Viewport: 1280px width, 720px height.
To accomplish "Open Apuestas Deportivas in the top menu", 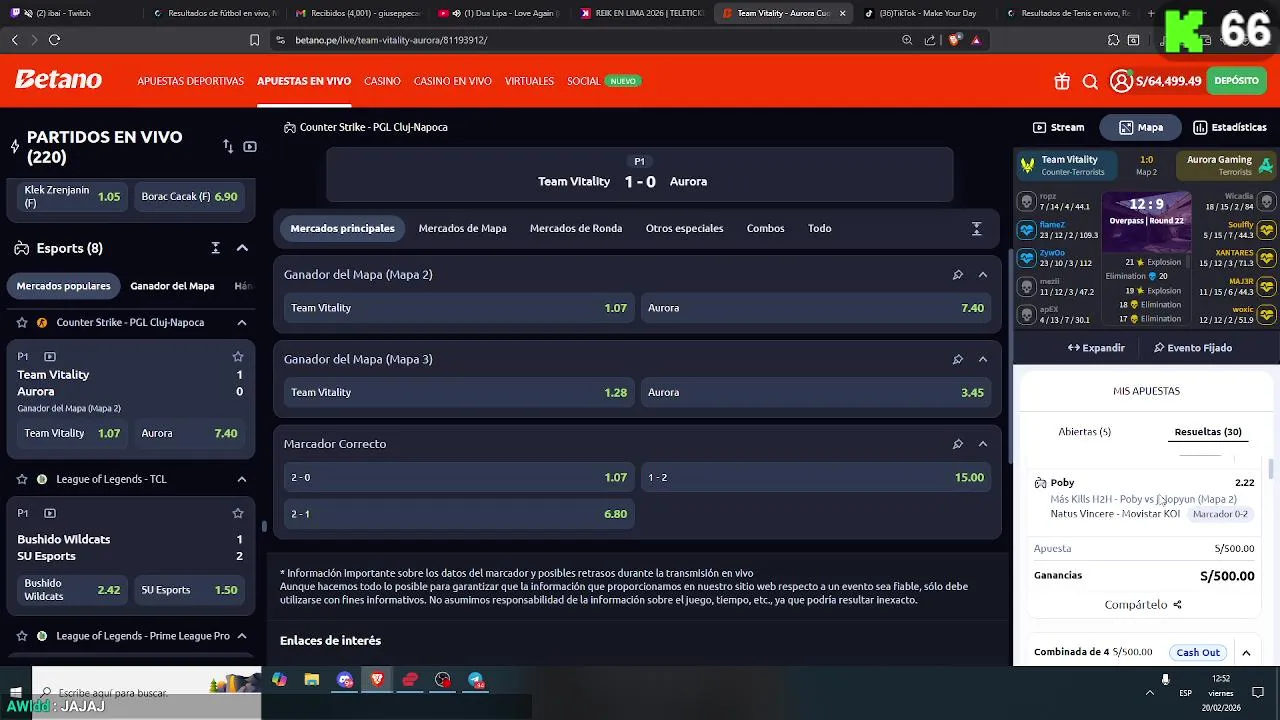I will (x=191, y=81).
